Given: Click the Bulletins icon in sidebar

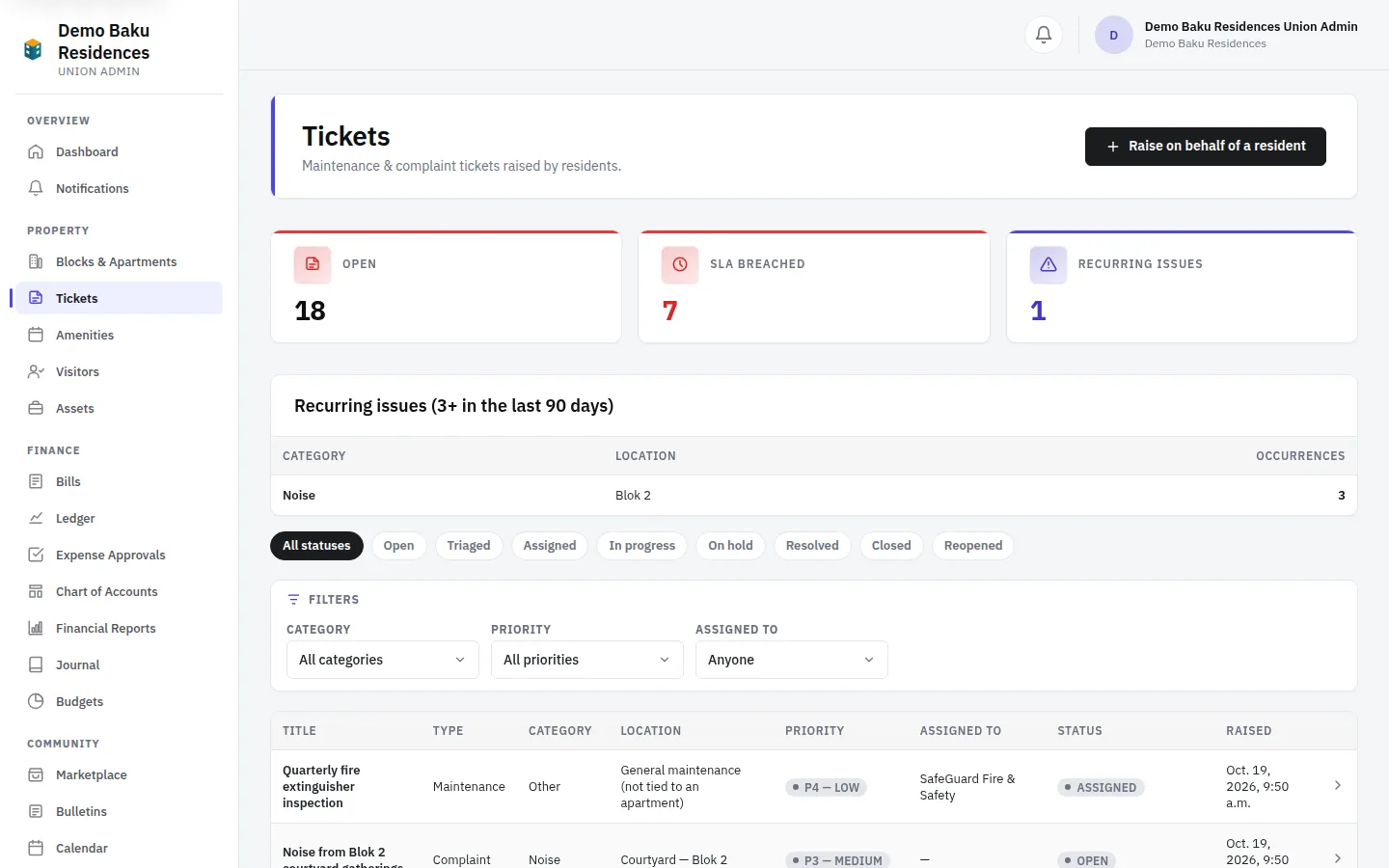Looking at the screenshot, I should [36, 811].
